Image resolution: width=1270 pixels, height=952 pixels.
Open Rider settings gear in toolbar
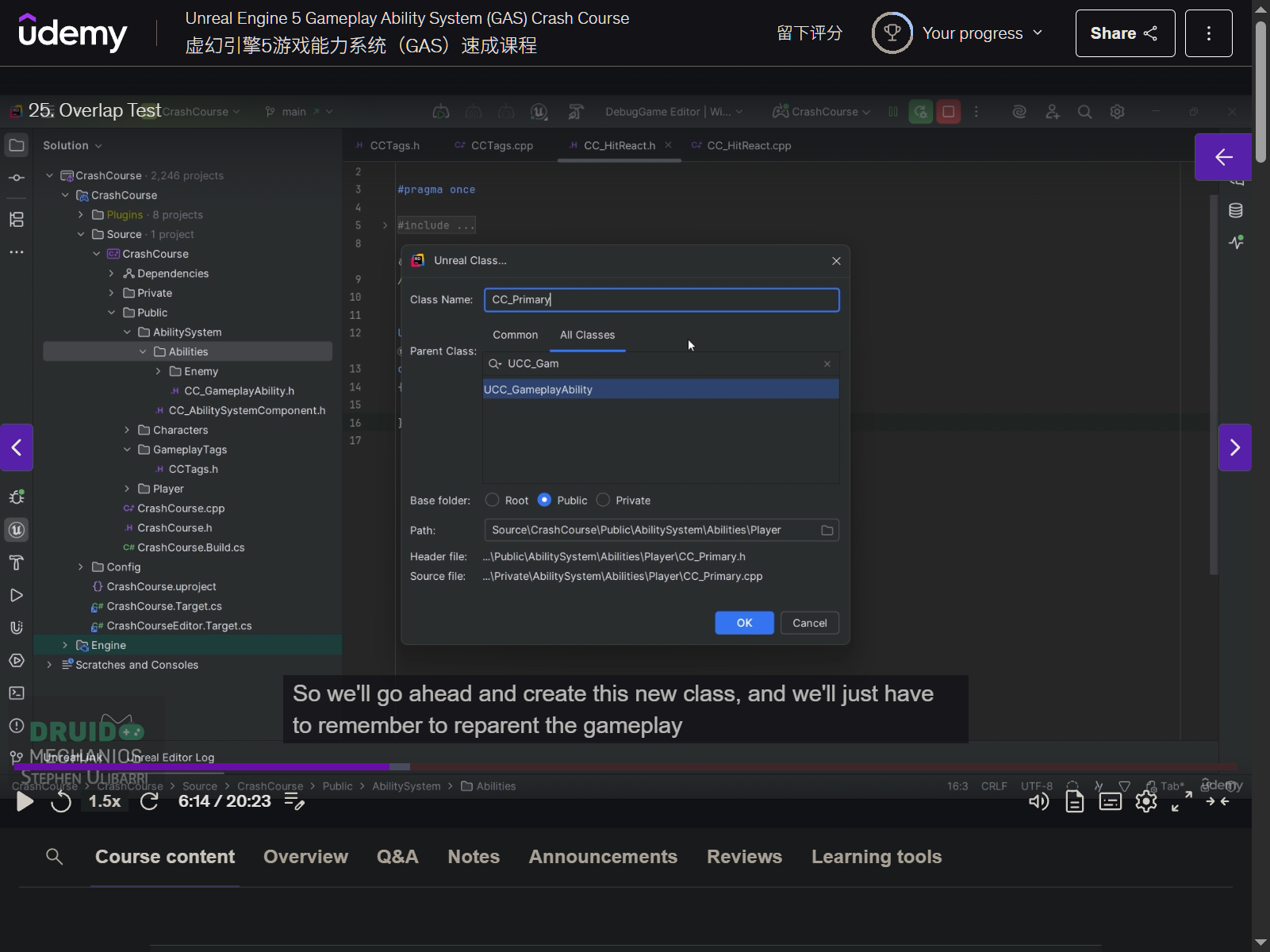pyautogui.click(x=1117, y=112)
